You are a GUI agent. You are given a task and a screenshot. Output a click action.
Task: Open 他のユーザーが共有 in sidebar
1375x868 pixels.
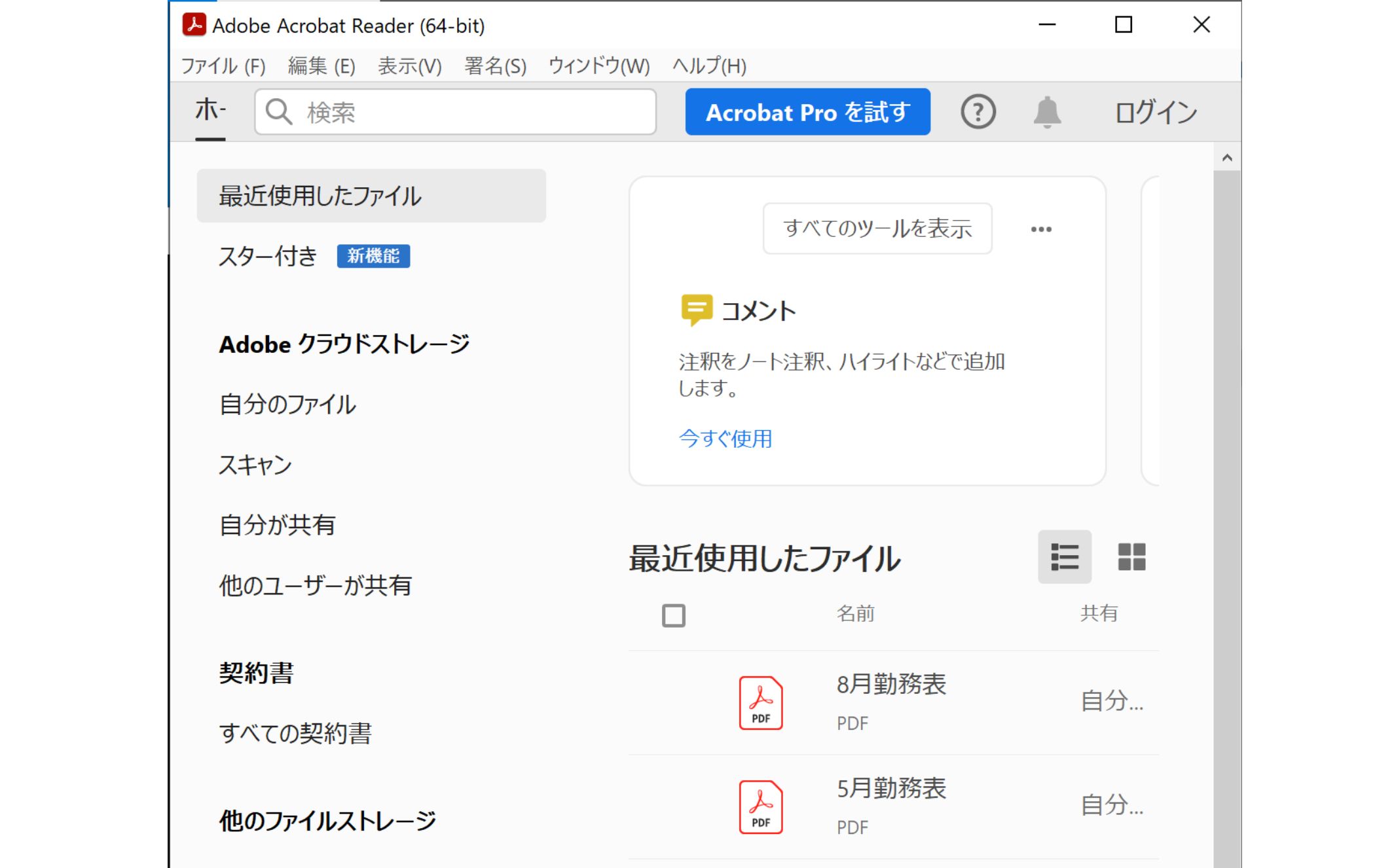[x=316, y=585]
